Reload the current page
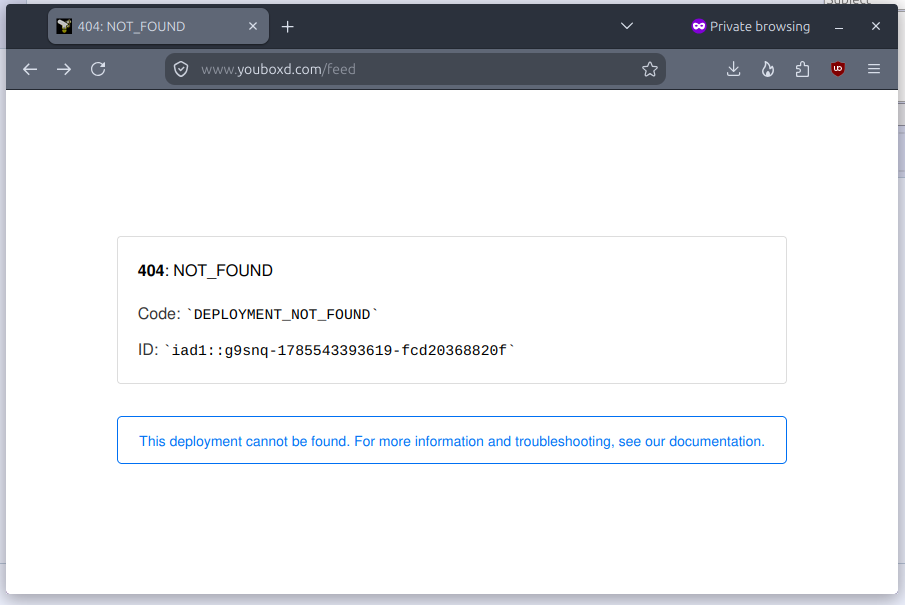 (x=98, y=69)
